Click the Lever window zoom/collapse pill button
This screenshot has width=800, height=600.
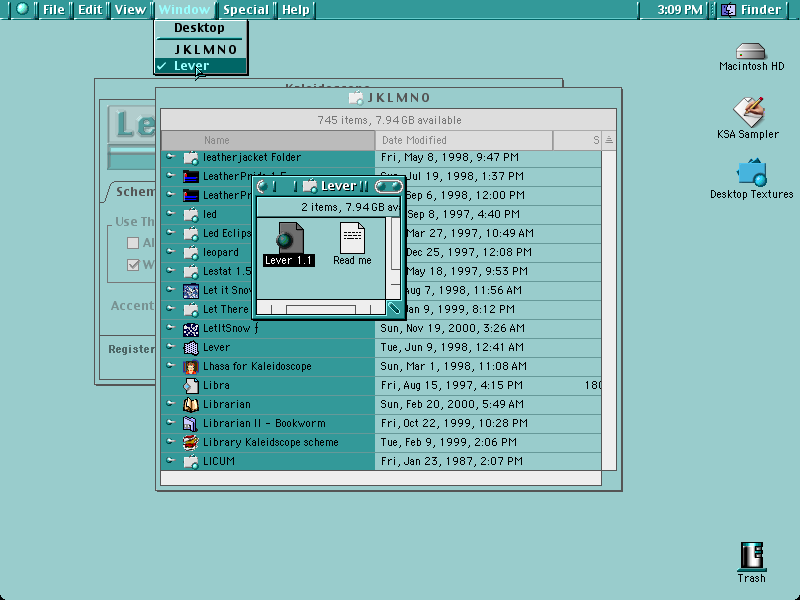(388, 187)
